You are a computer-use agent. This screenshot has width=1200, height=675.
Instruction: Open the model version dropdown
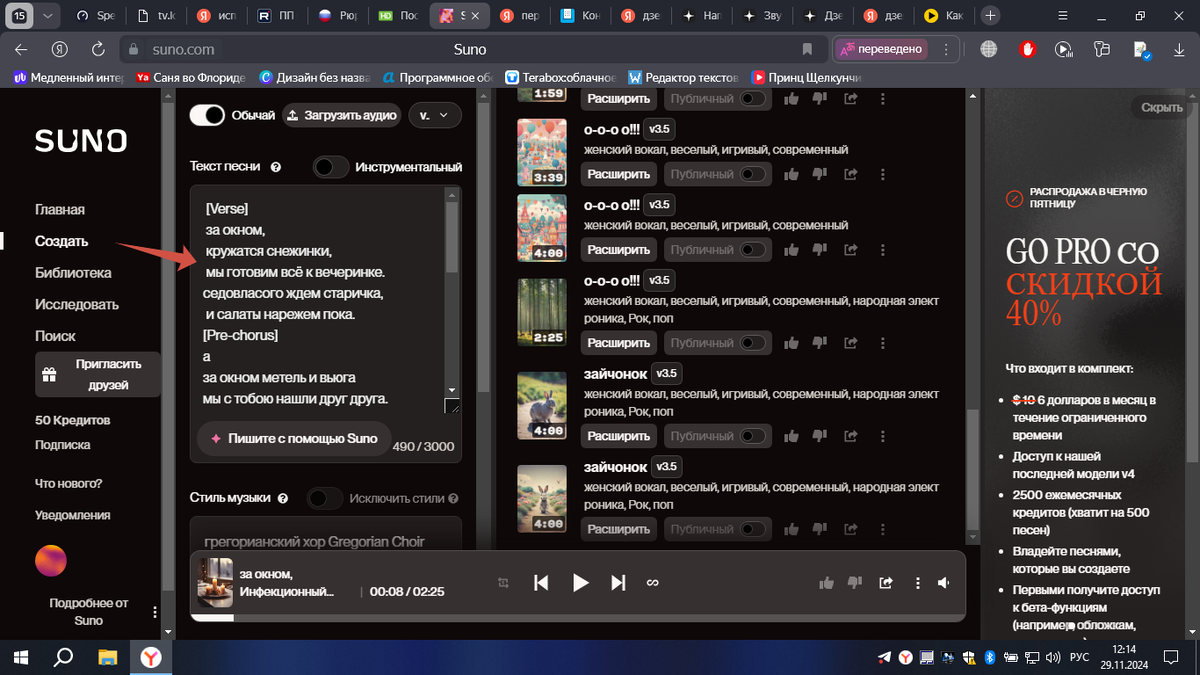point(435,116)
